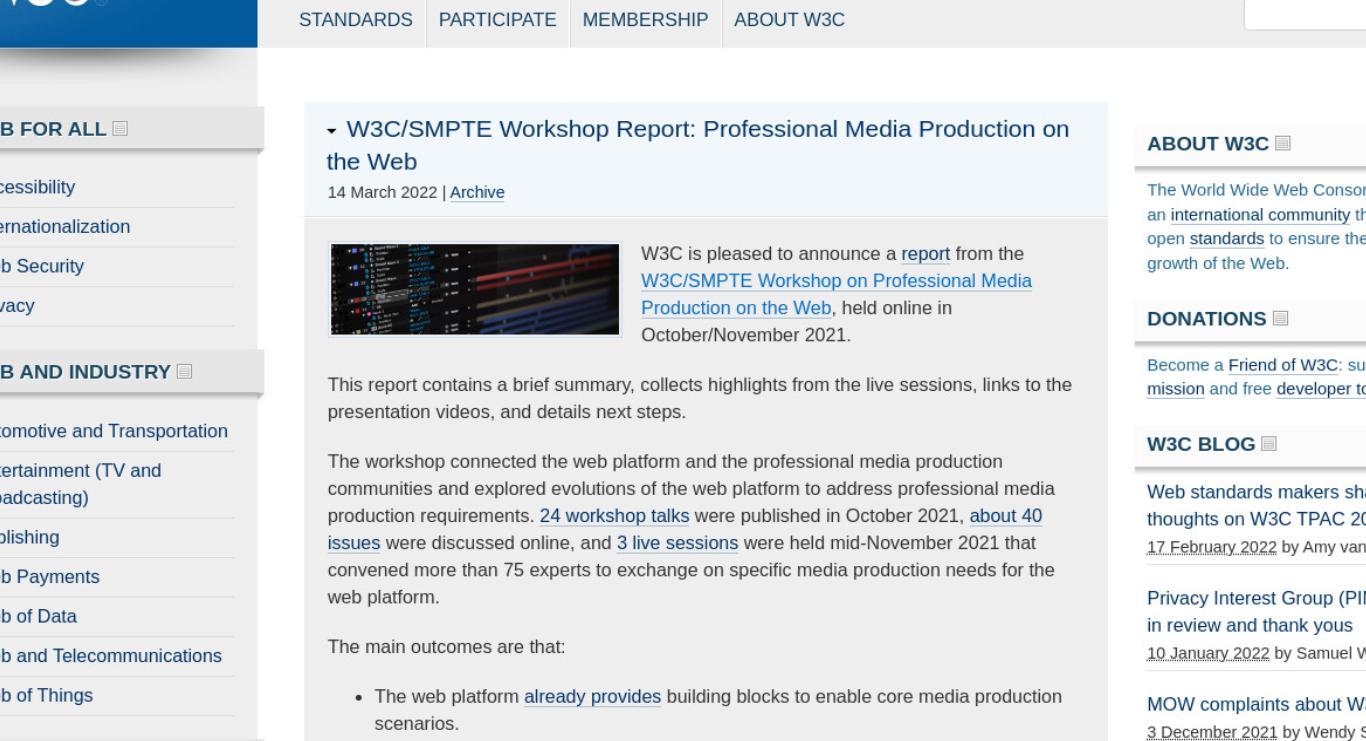Screen dimensions: 1366x741
Task: Go to Web of Things
Action: tap(46, 695)
